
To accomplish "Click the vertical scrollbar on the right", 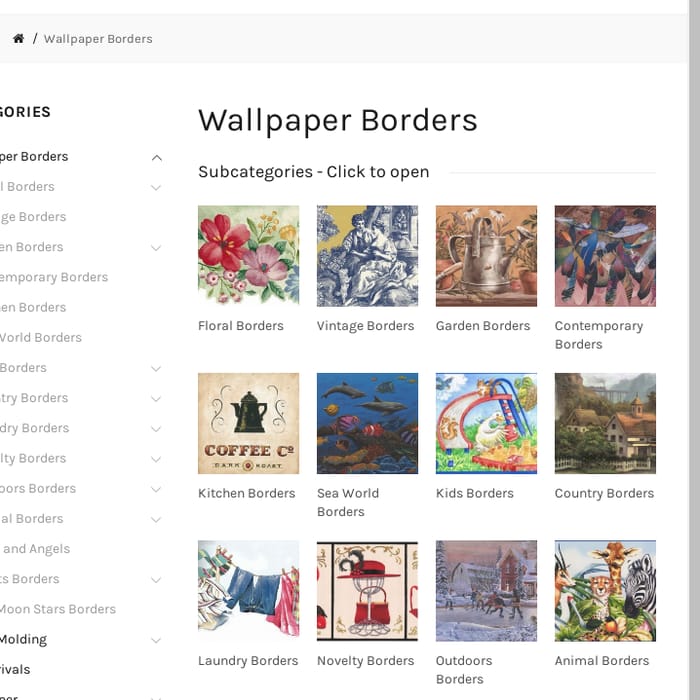I will [x=694, y=350].
